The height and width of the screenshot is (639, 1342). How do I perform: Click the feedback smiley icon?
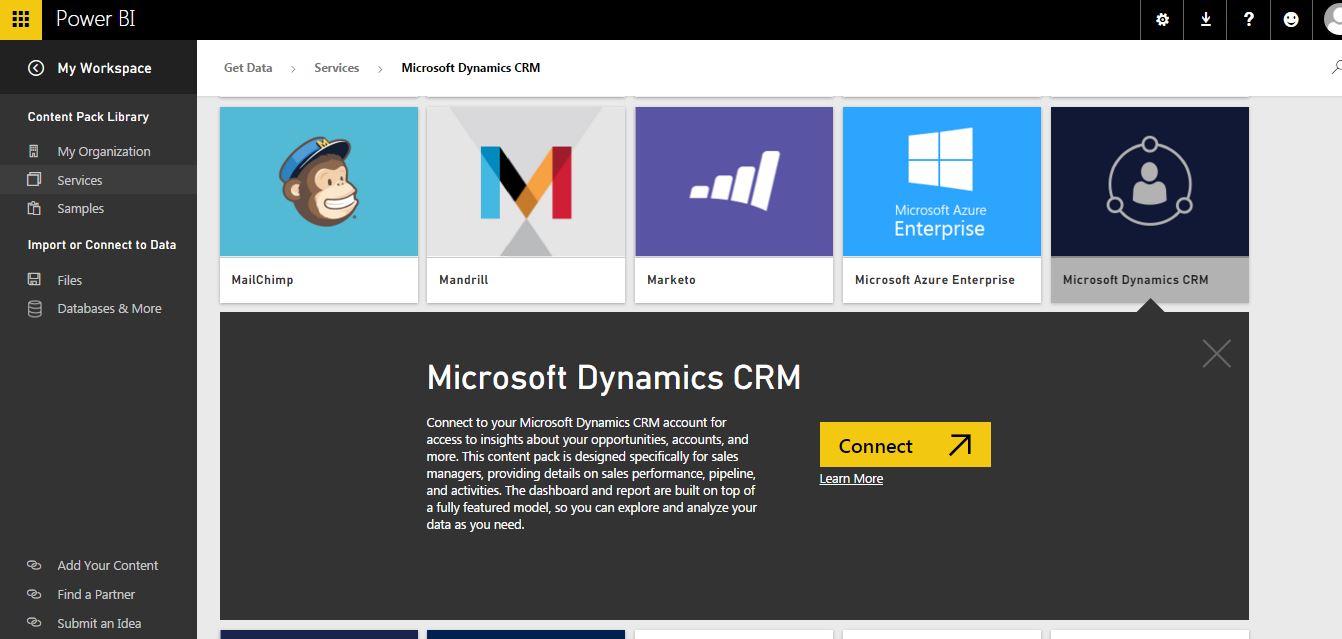tap(1291, 19)
